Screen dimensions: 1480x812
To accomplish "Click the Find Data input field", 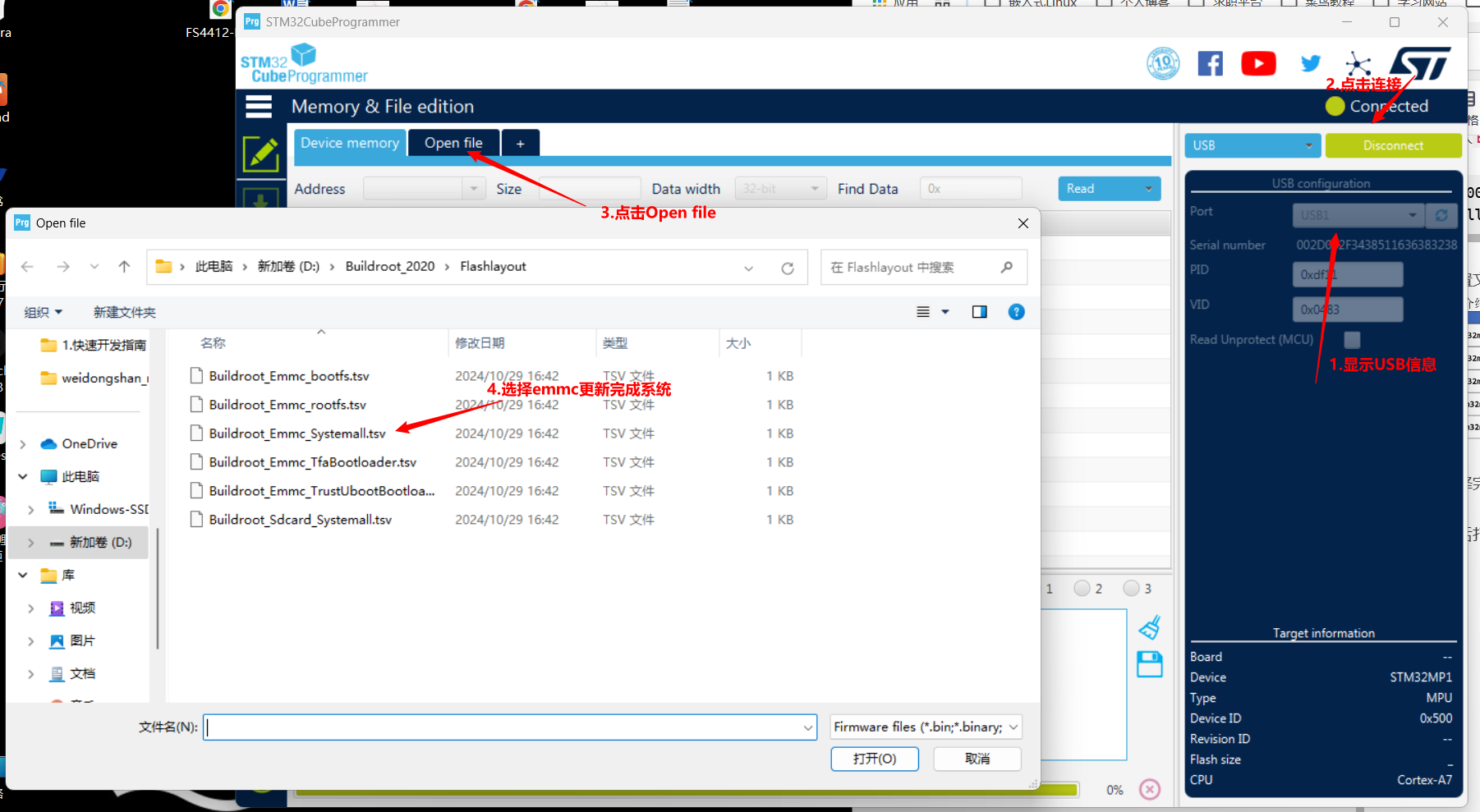I will click(x=971, y=189).
